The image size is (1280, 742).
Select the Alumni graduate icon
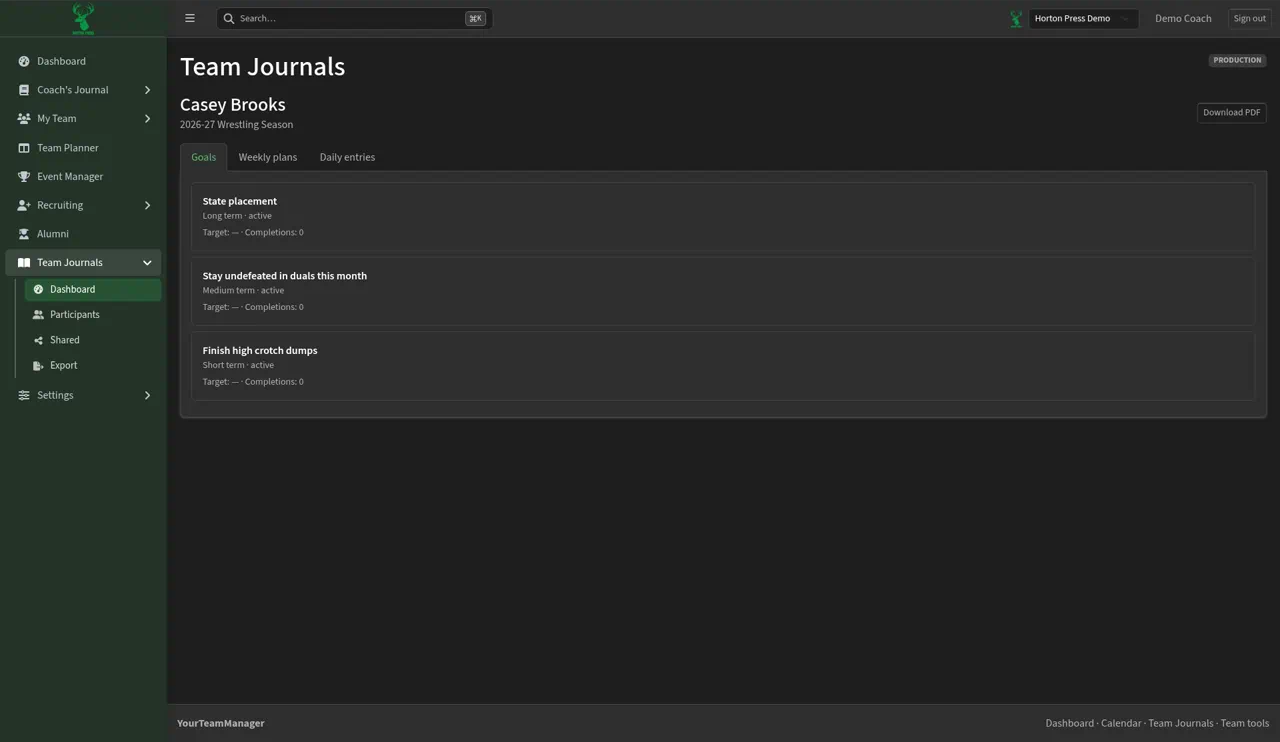24,234
